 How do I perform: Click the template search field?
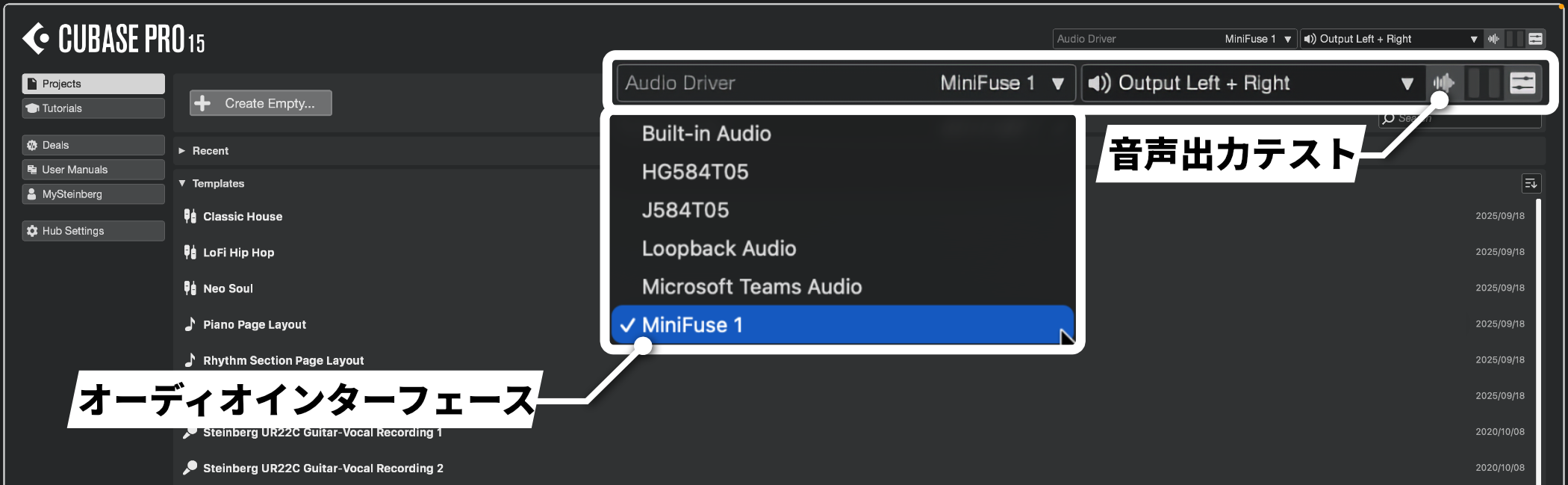1463,118
